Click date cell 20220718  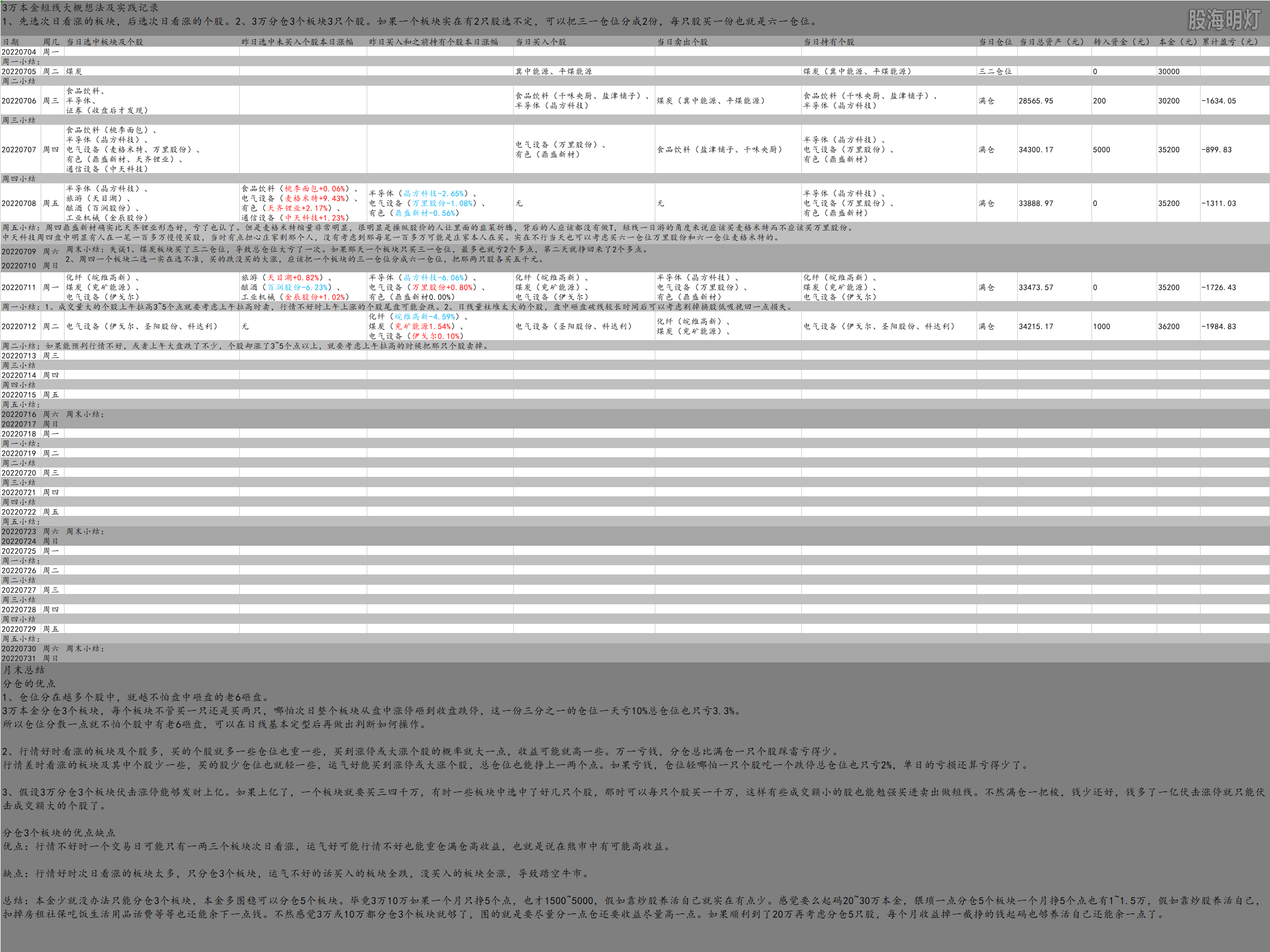click(19, 434)
